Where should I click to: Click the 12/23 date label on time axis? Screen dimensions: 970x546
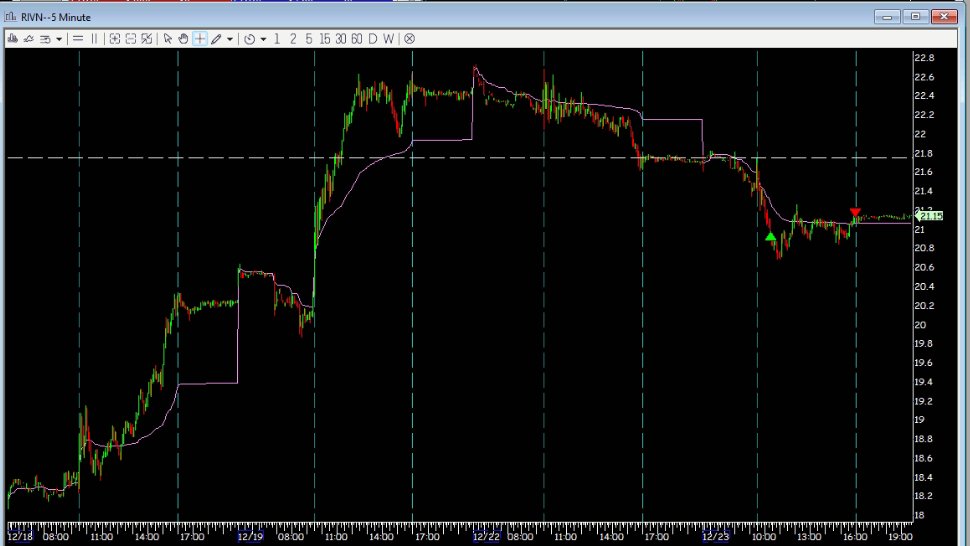click(716, 537)
